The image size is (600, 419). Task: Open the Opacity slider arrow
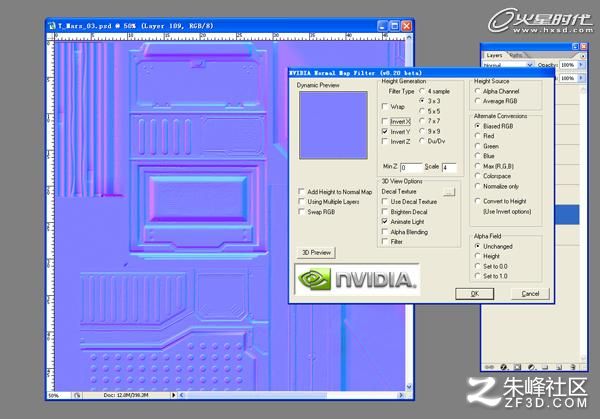pyautogui.click(x=581, y=65)
